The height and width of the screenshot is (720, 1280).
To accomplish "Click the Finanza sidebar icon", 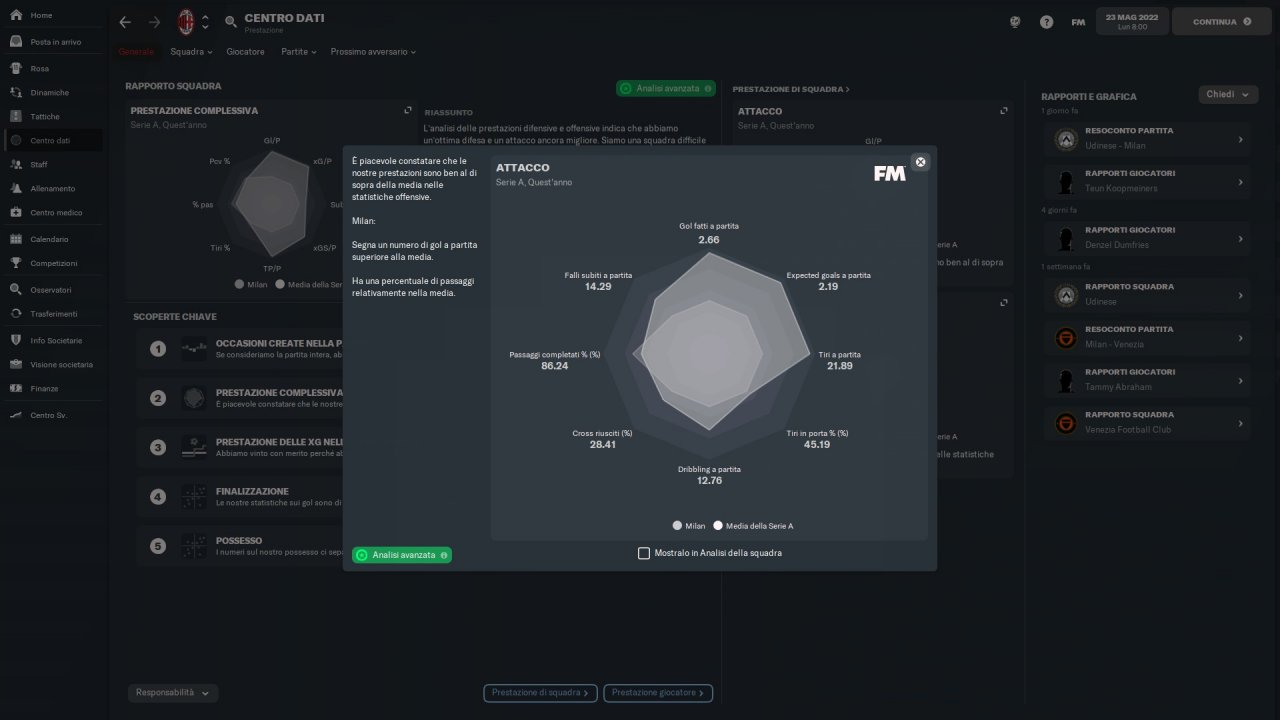I will coord(16,388).
